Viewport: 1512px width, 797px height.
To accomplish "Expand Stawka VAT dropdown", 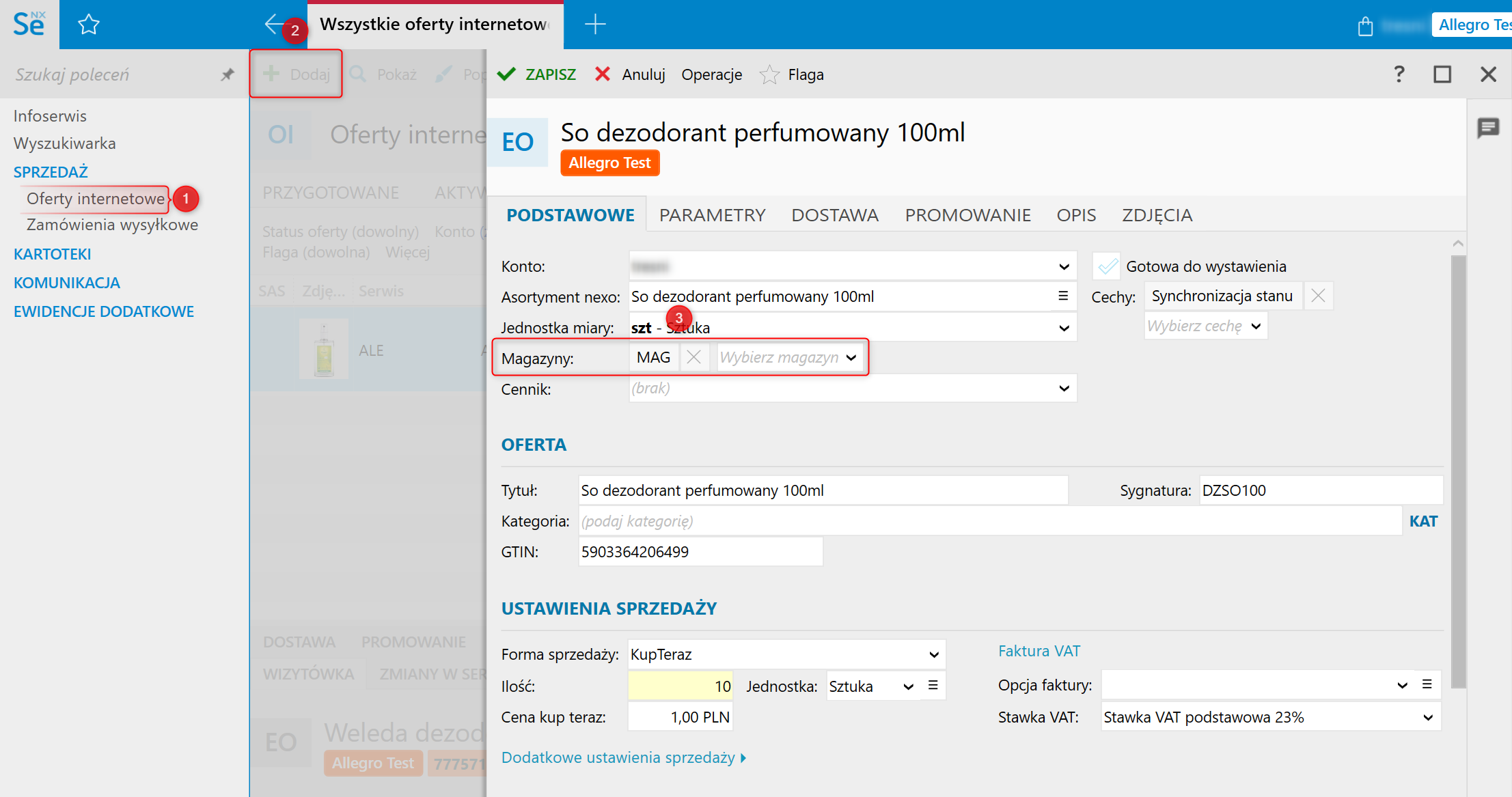I will click(1427, 717).
